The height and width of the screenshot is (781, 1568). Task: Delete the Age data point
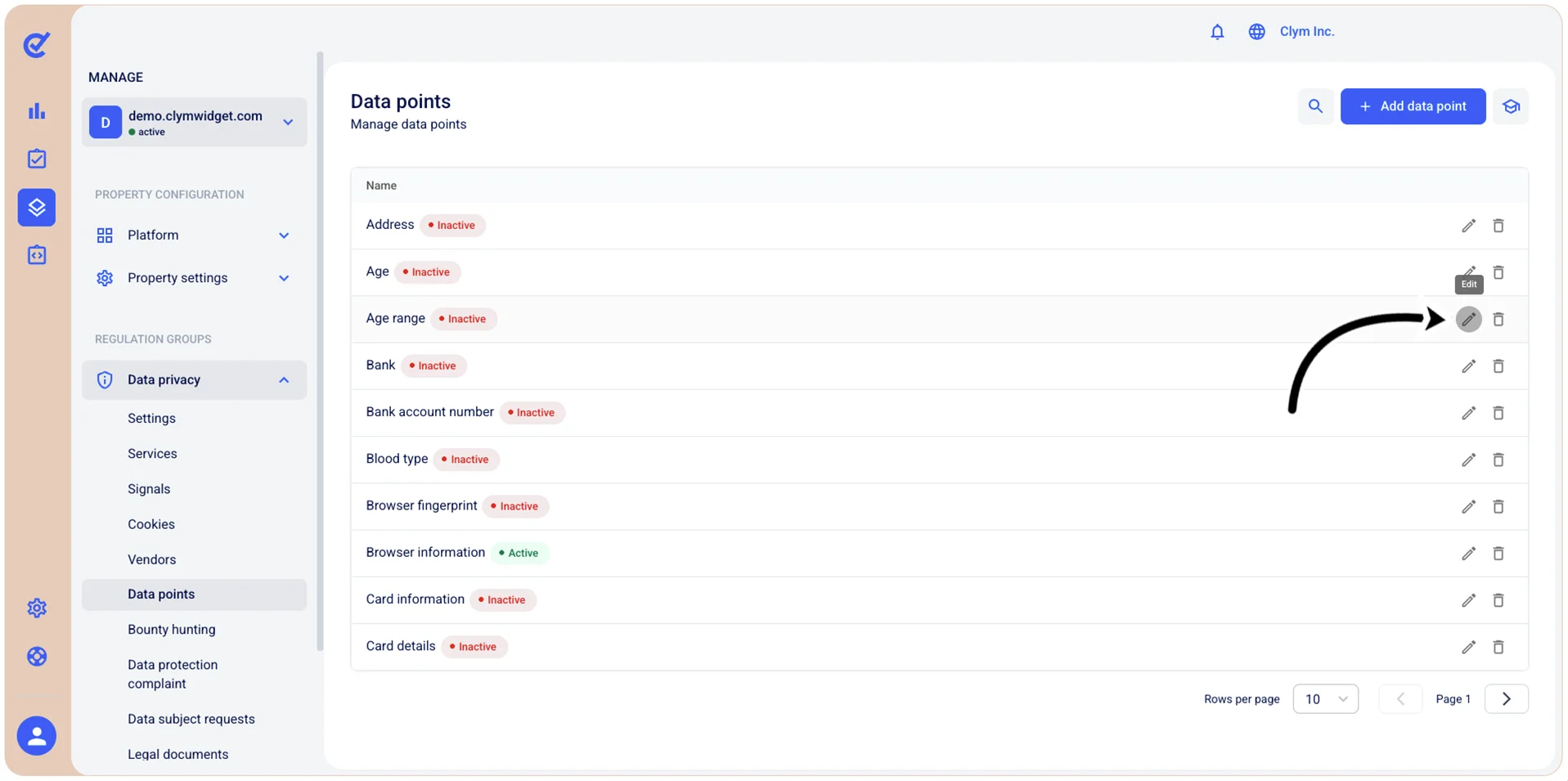1498,272
